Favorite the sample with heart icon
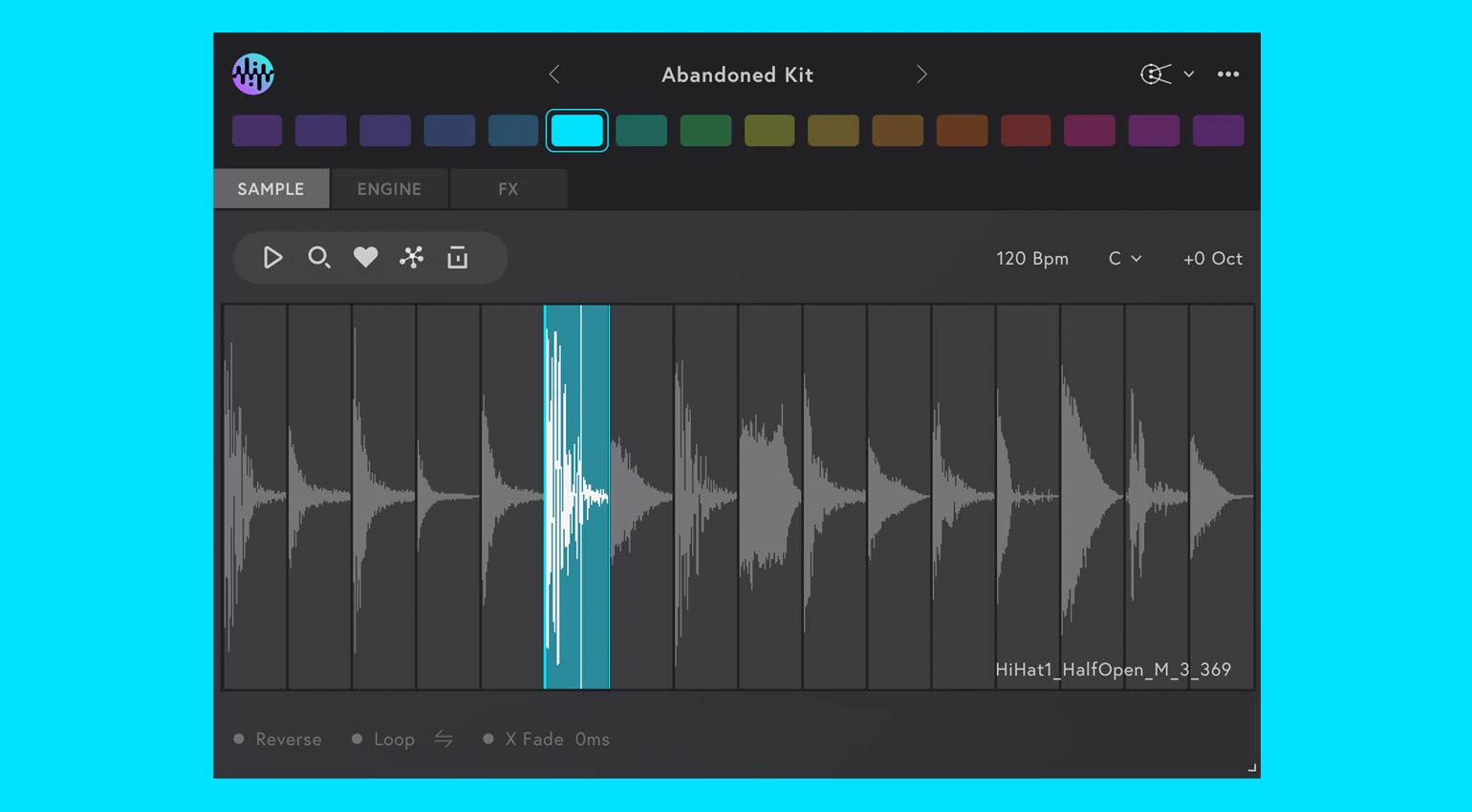The width and height of the screenshot is (1472, 812). 365,257
